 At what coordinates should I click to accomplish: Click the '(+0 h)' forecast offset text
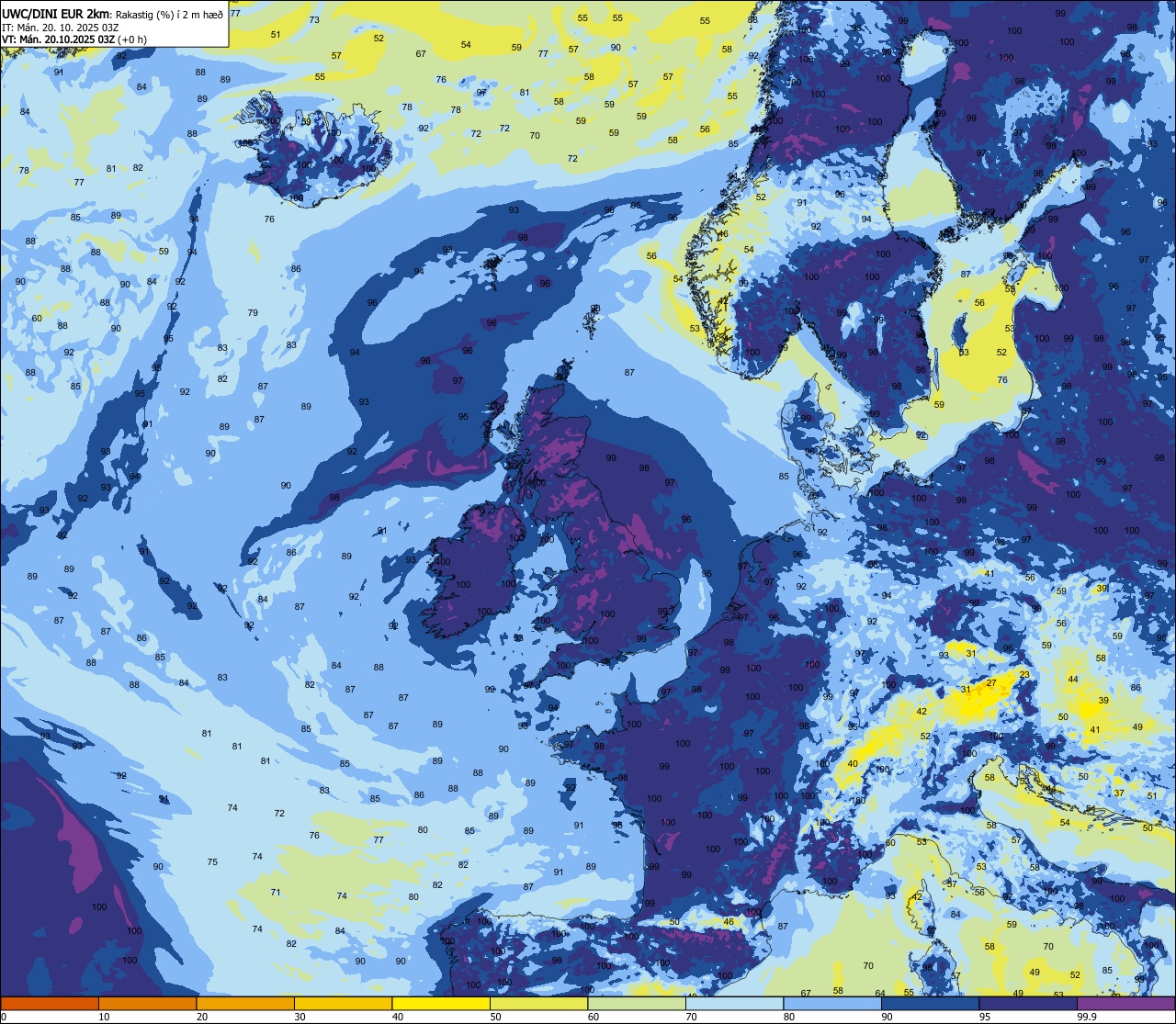[x=131, y=39]
